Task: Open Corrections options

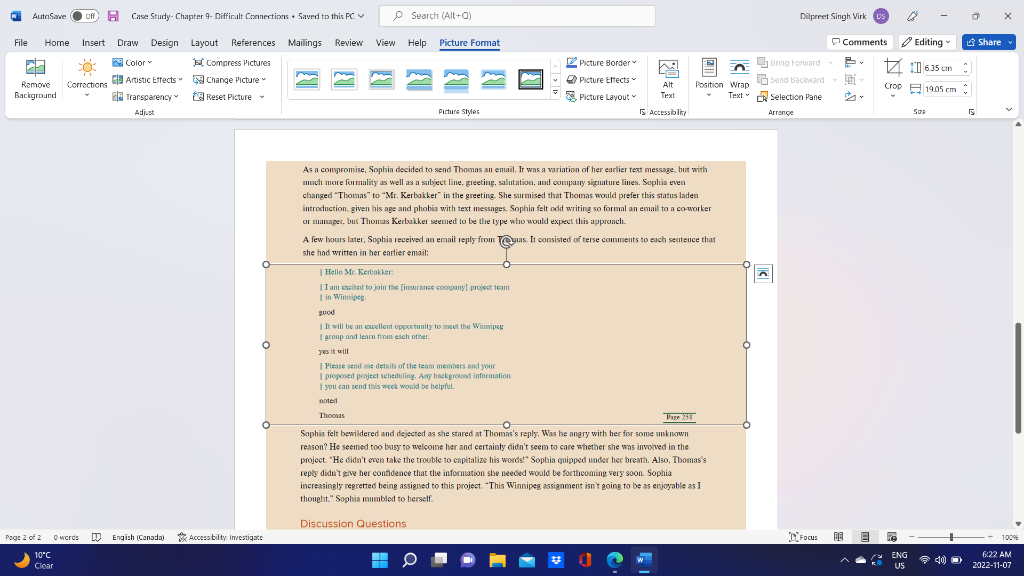Action: (87, 79)
